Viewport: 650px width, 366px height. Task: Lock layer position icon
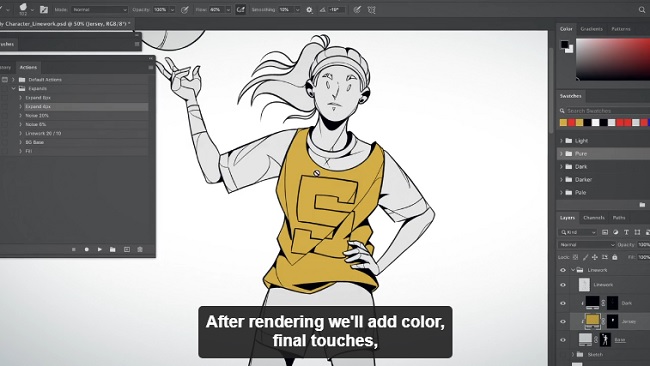coord(595,257)
